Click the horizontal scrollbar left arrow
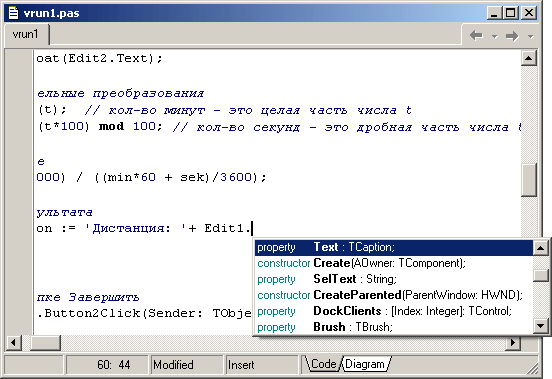The image size is (552, 379). [14, 342]
